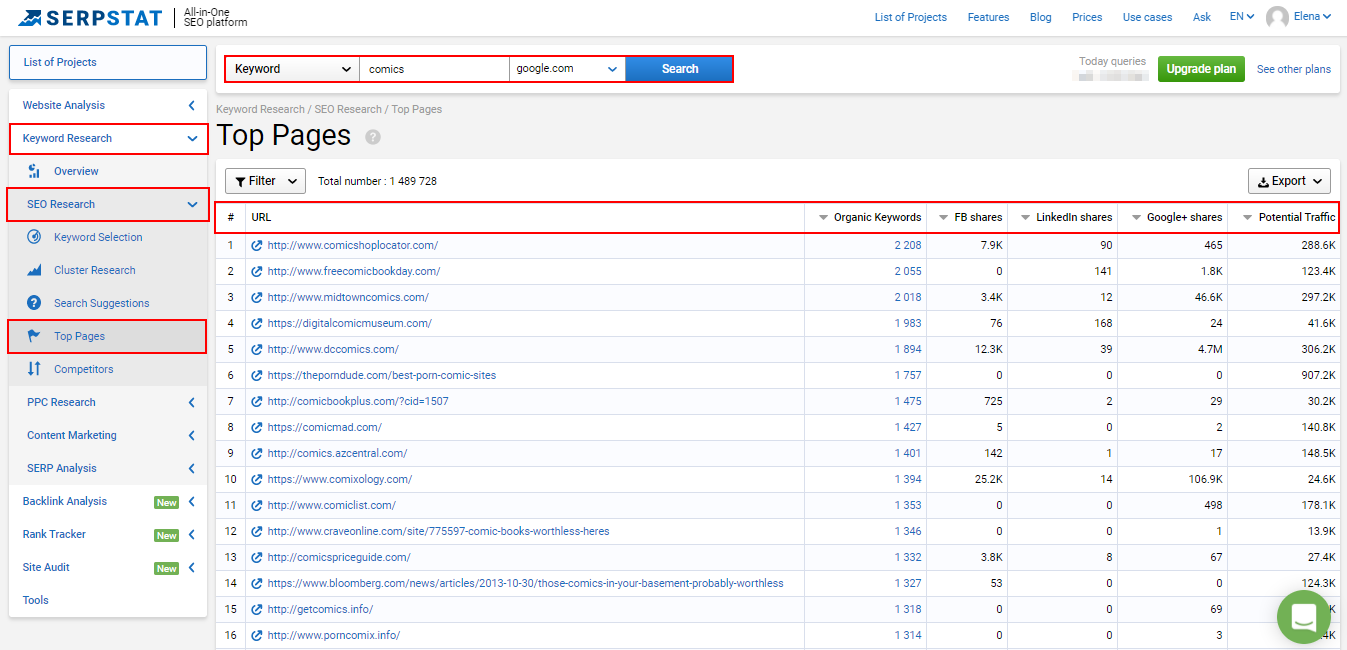Sort by LinkedIn shares column
This screenshot has height=650, width=1347.
[x=1066, y=217]
